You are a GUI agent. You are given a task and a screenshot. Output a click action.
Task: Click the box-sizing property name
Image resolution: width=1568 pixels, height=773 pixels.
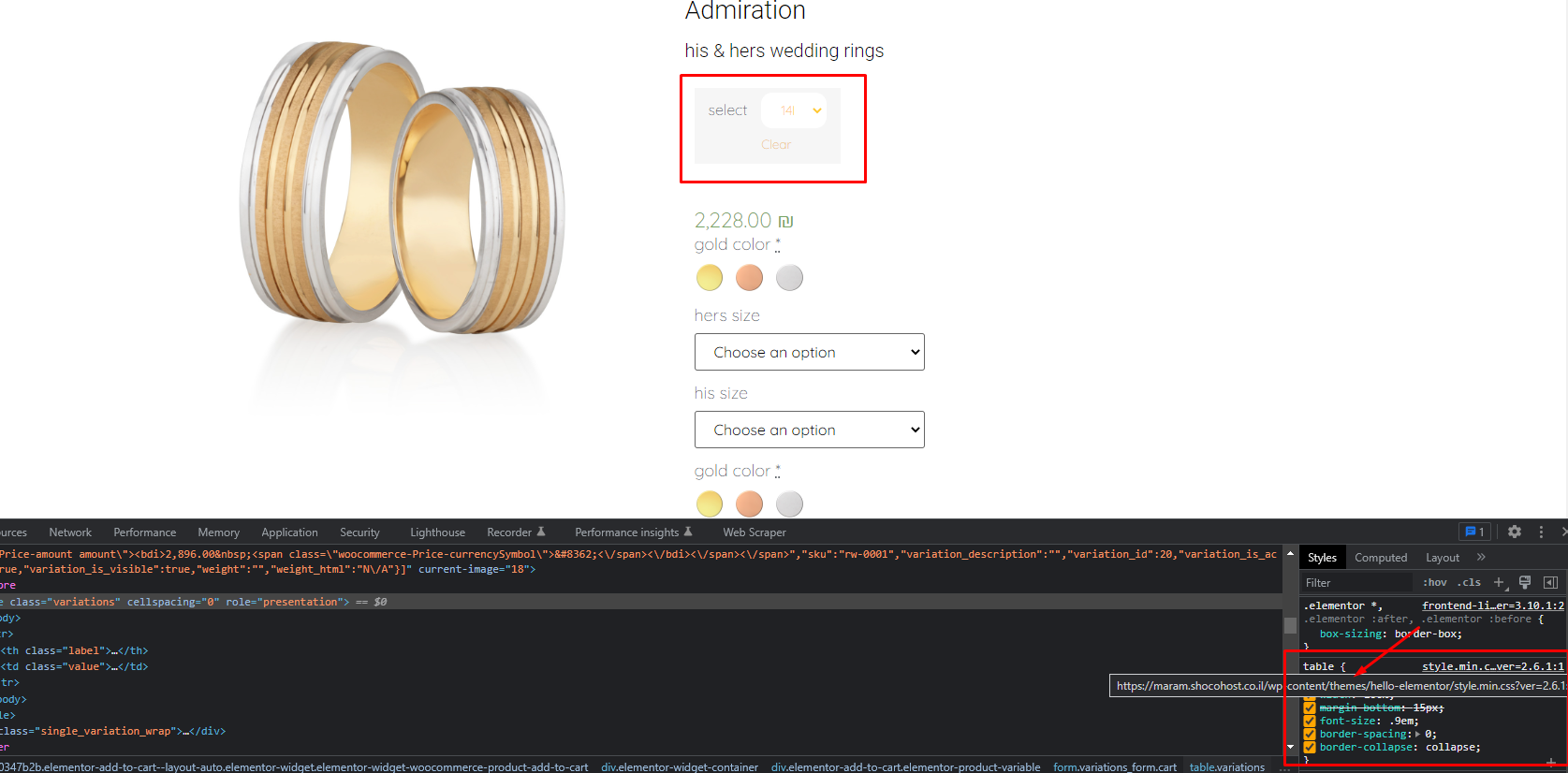pos(1351,634)
